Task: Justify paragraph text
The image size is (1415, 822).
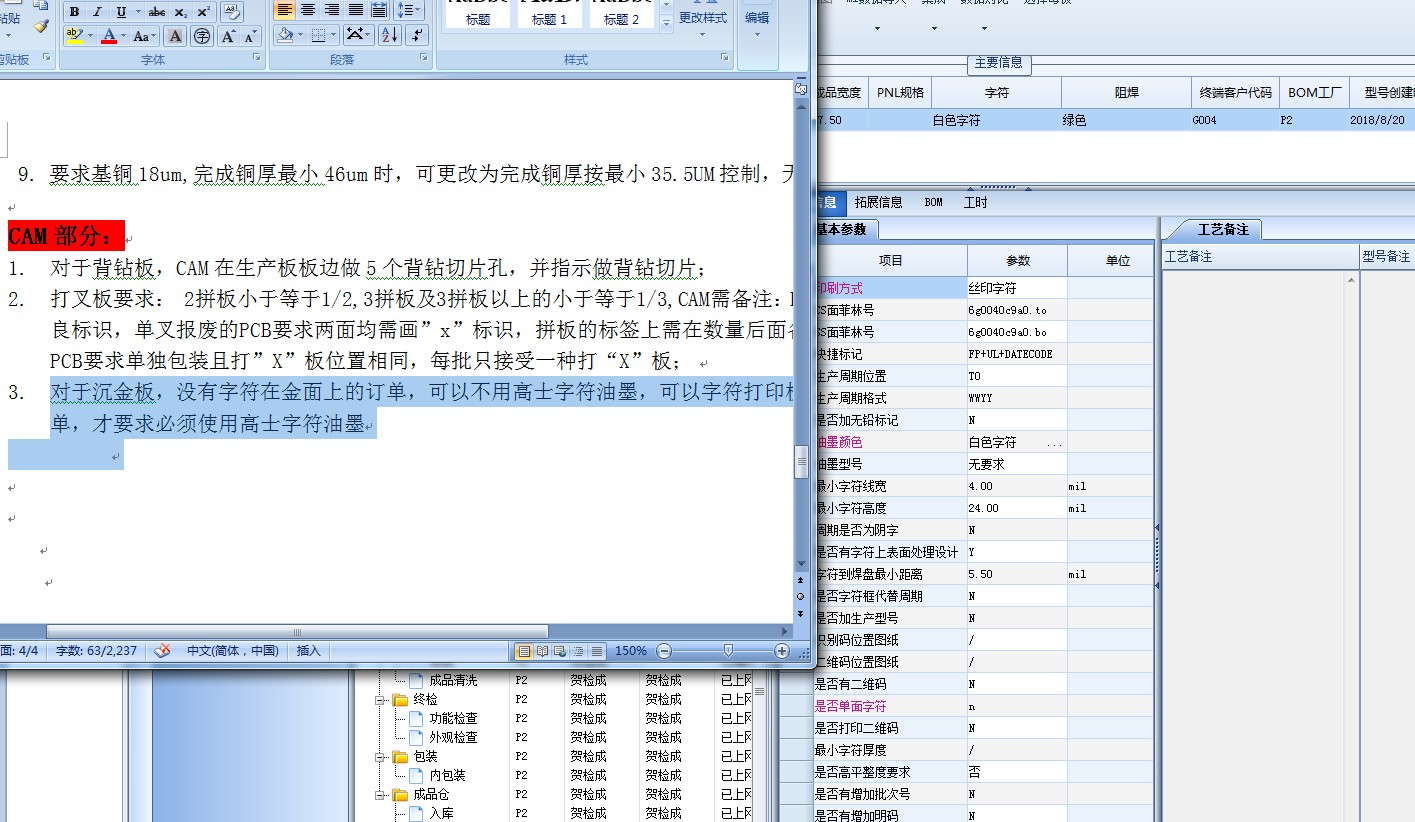Action: pyautogui.click(x=356, y=10)
